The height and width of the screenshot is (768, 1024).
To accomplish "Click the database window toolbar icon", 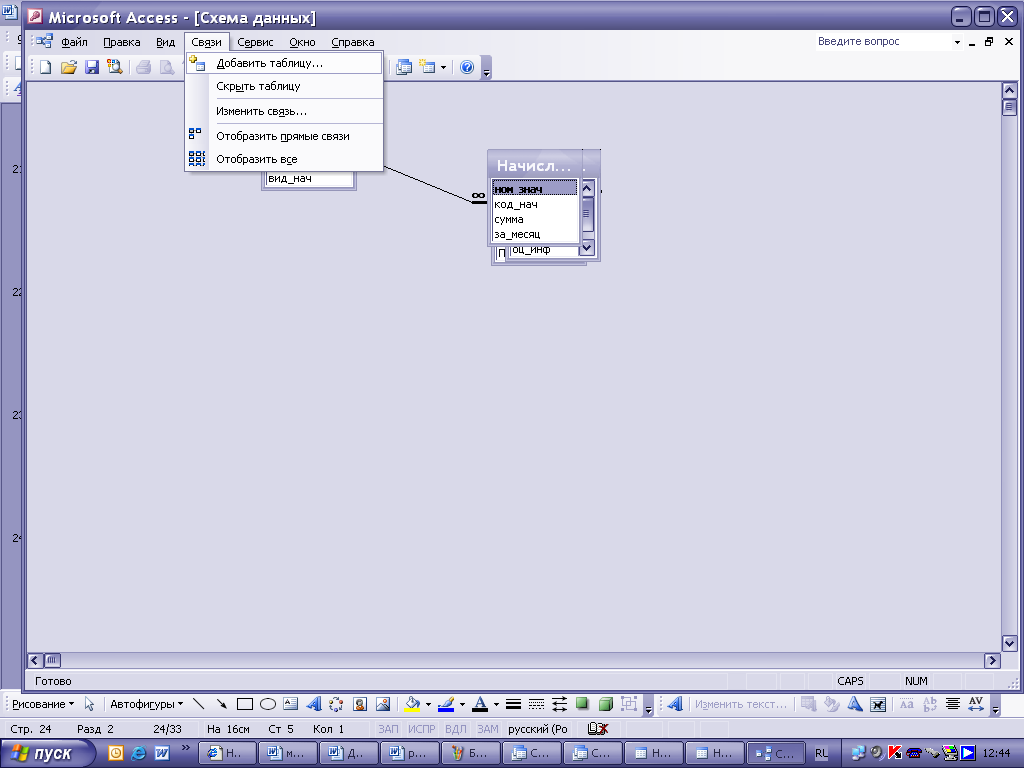I will pos(404,67).
